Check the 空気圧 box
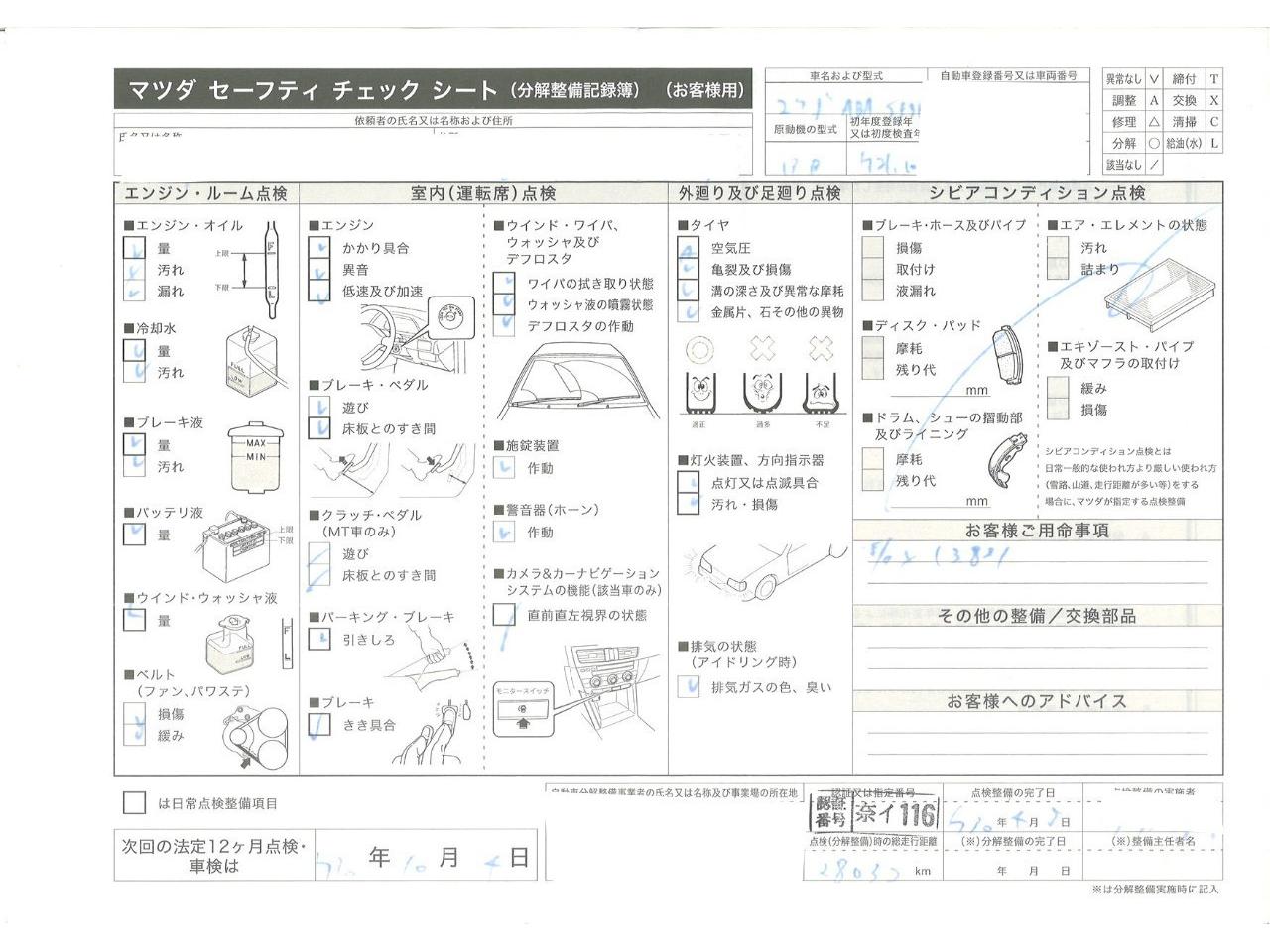The height and width of the screenshot is (952, 1270). coord(688,248)
